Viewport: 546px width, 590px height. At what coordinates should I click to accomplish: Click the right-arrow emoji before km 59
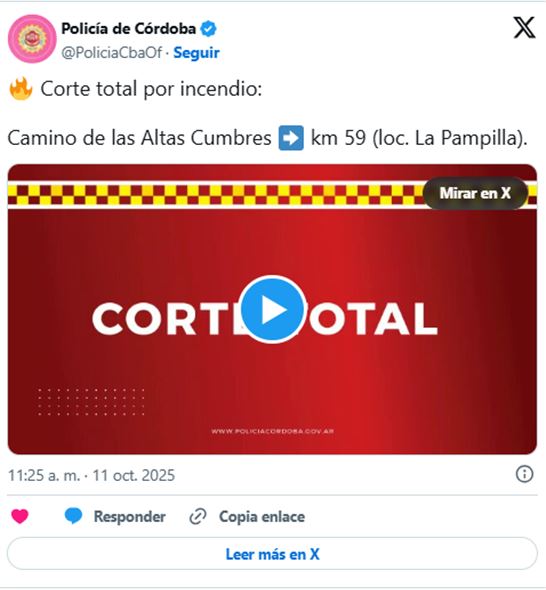coord(291,138)
